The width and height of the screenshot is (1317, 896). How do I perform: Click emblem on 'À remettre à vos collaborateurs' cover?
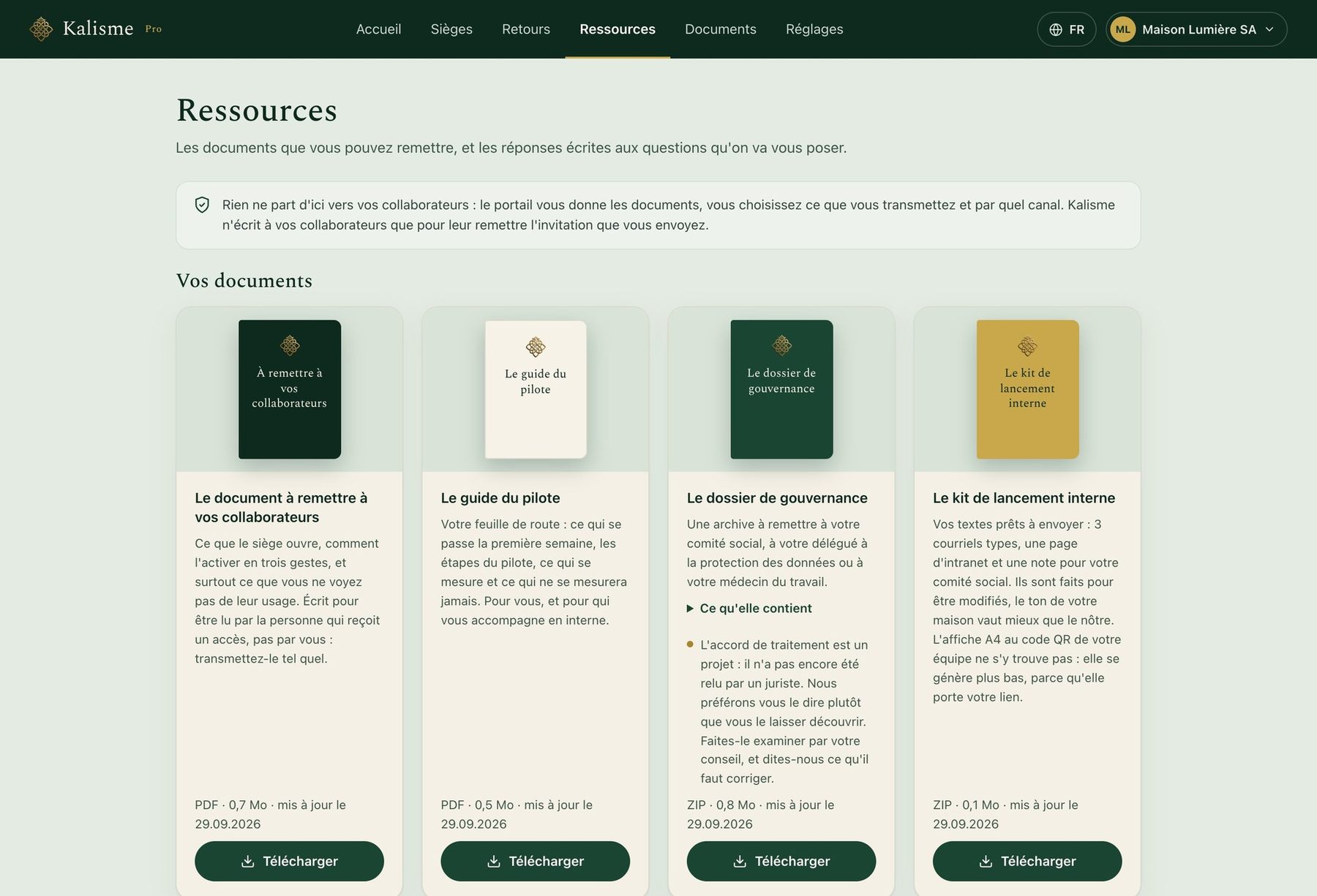pyautogui.click(x=290, y=345)
